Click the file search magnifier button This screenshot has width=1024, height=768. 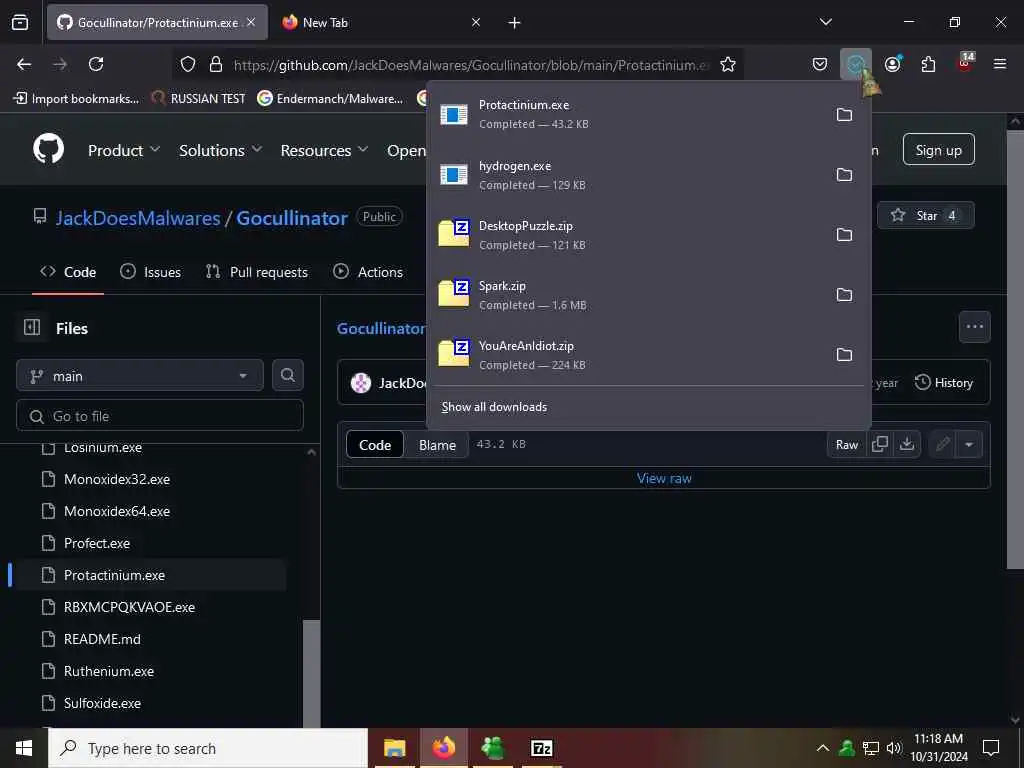click(288, 376)
